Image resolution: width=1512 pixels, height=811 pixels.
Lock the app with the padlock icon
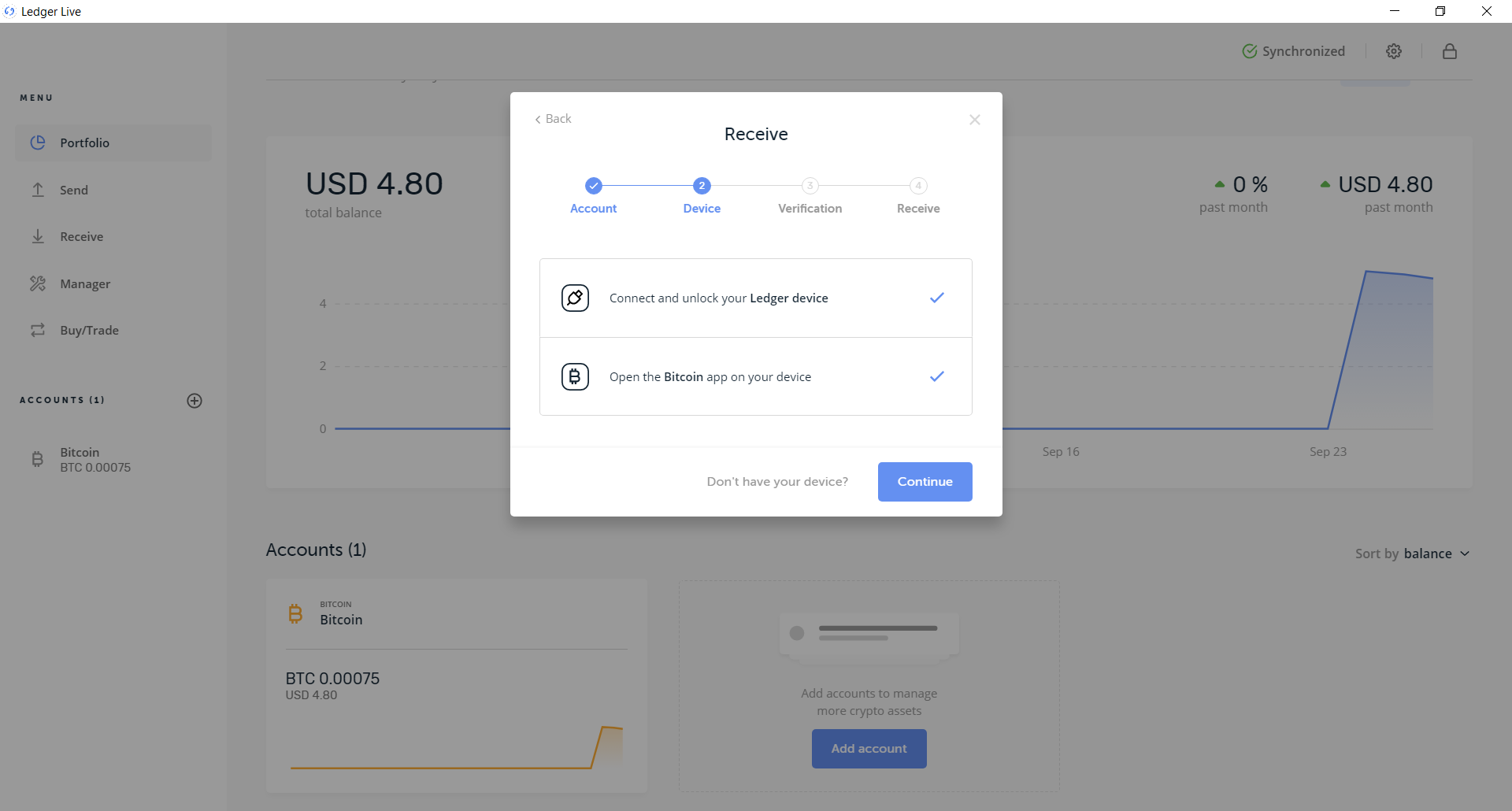point(1450,51)
